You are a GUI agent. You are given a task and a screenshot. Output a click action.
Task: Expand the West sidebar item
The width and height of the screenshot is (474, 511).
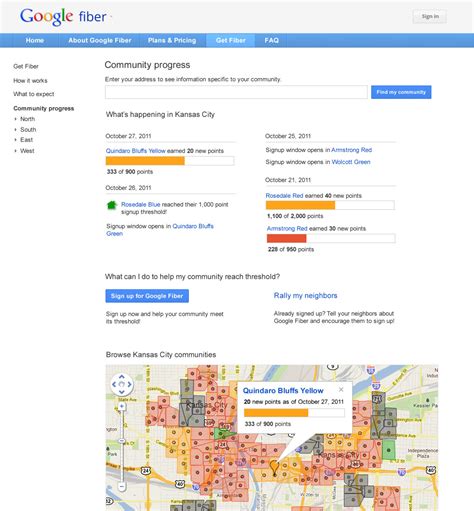pyautogui.click(x=27, y=151)
